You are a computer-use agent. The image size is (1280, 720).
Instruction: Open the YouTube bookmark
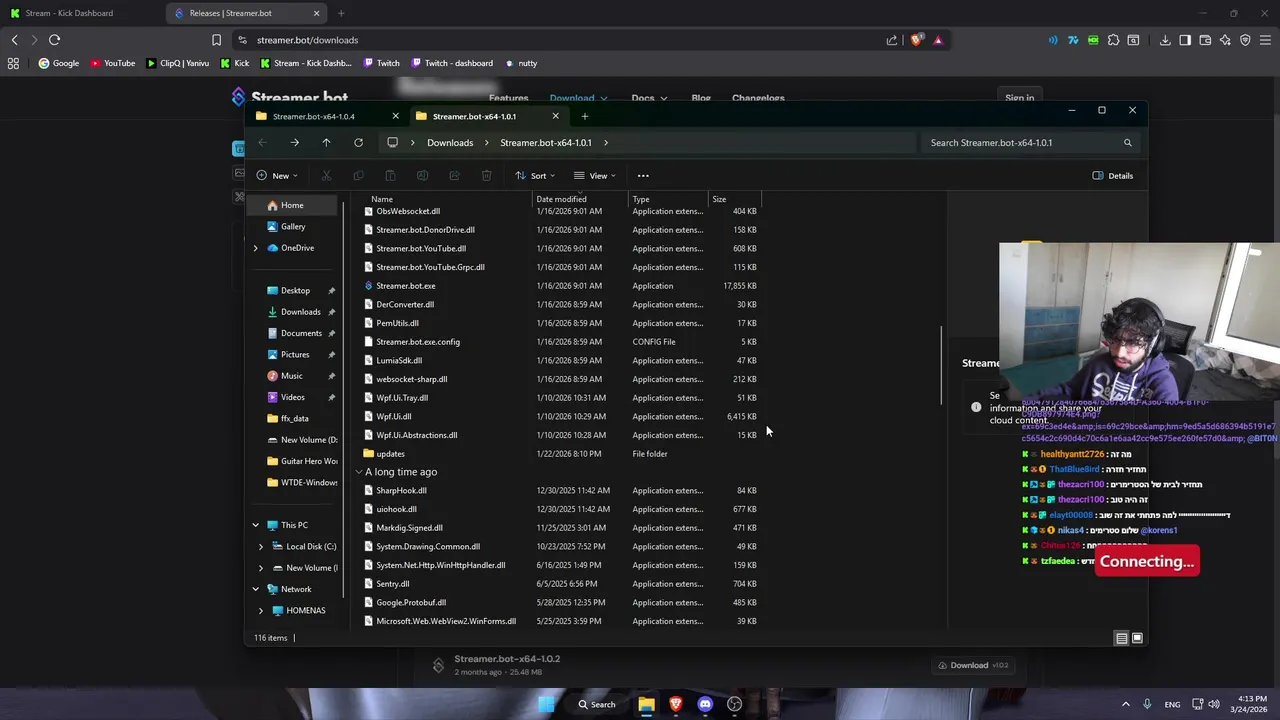pyautogui.click(x=112, y=63)
